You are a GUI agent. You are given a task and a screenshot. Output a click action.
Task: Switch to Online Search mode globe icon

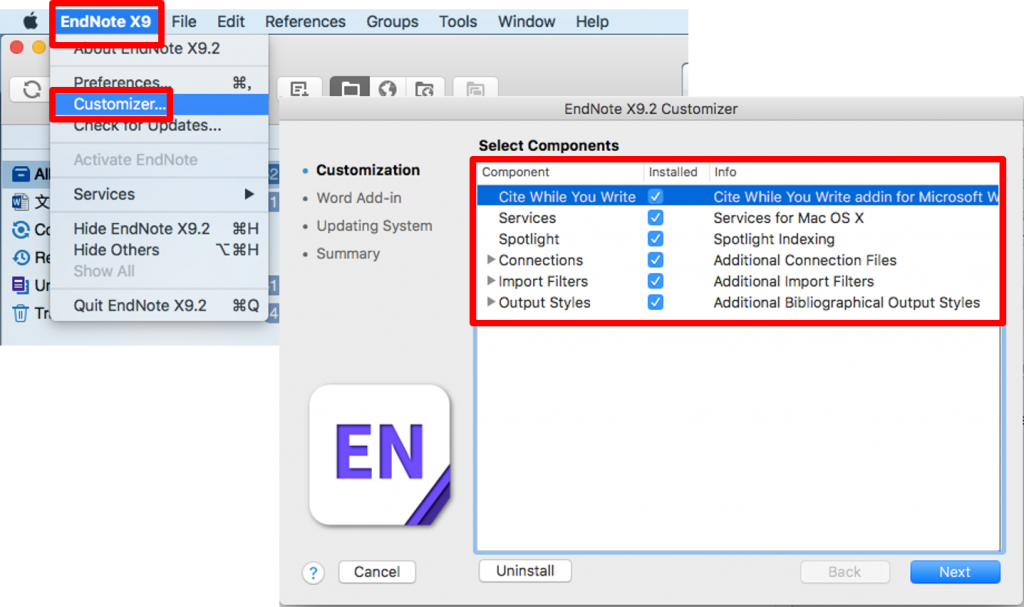(x=388, y=89)
